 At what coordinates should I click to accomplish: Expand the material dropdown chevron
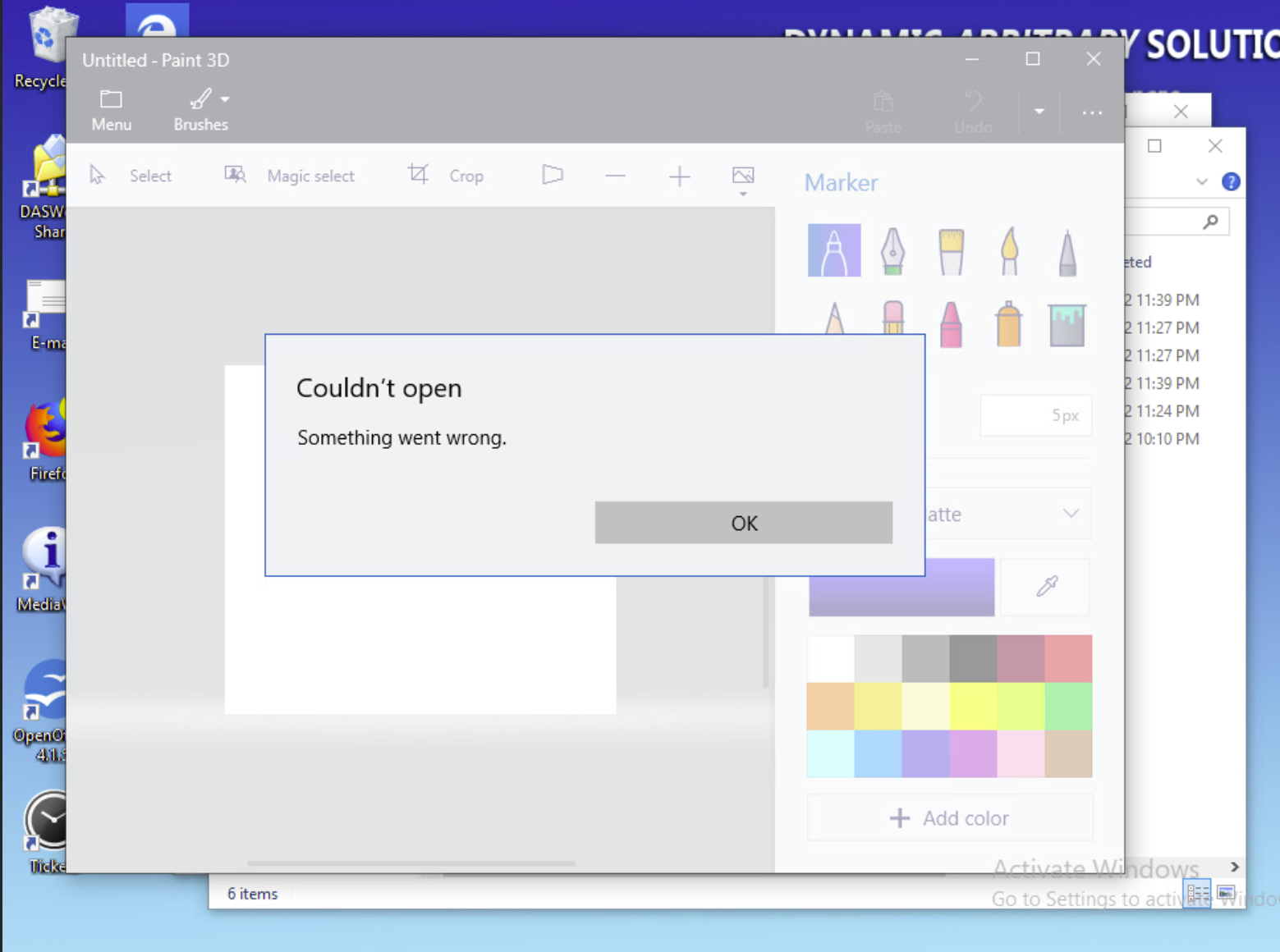1071,514
